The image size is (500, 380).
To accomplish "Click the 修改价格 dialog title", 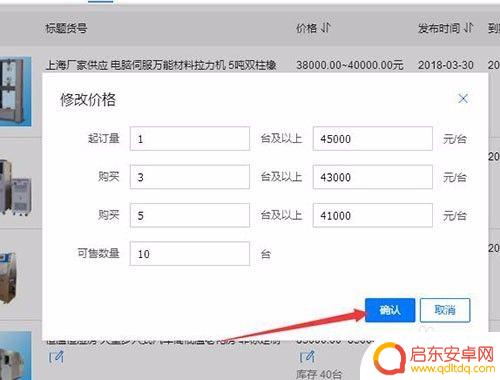I will click(x=88, y=99).
